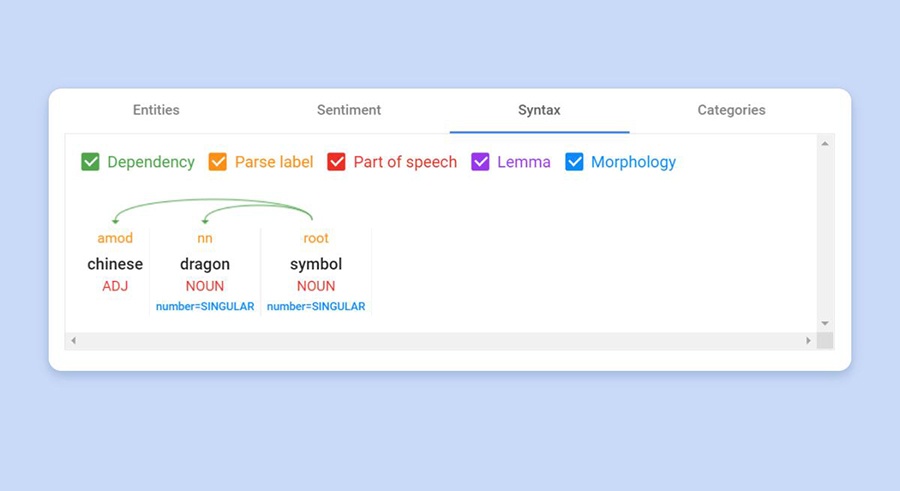
Task: Disable the Part of speech checkbox
Action: (337, 162)
